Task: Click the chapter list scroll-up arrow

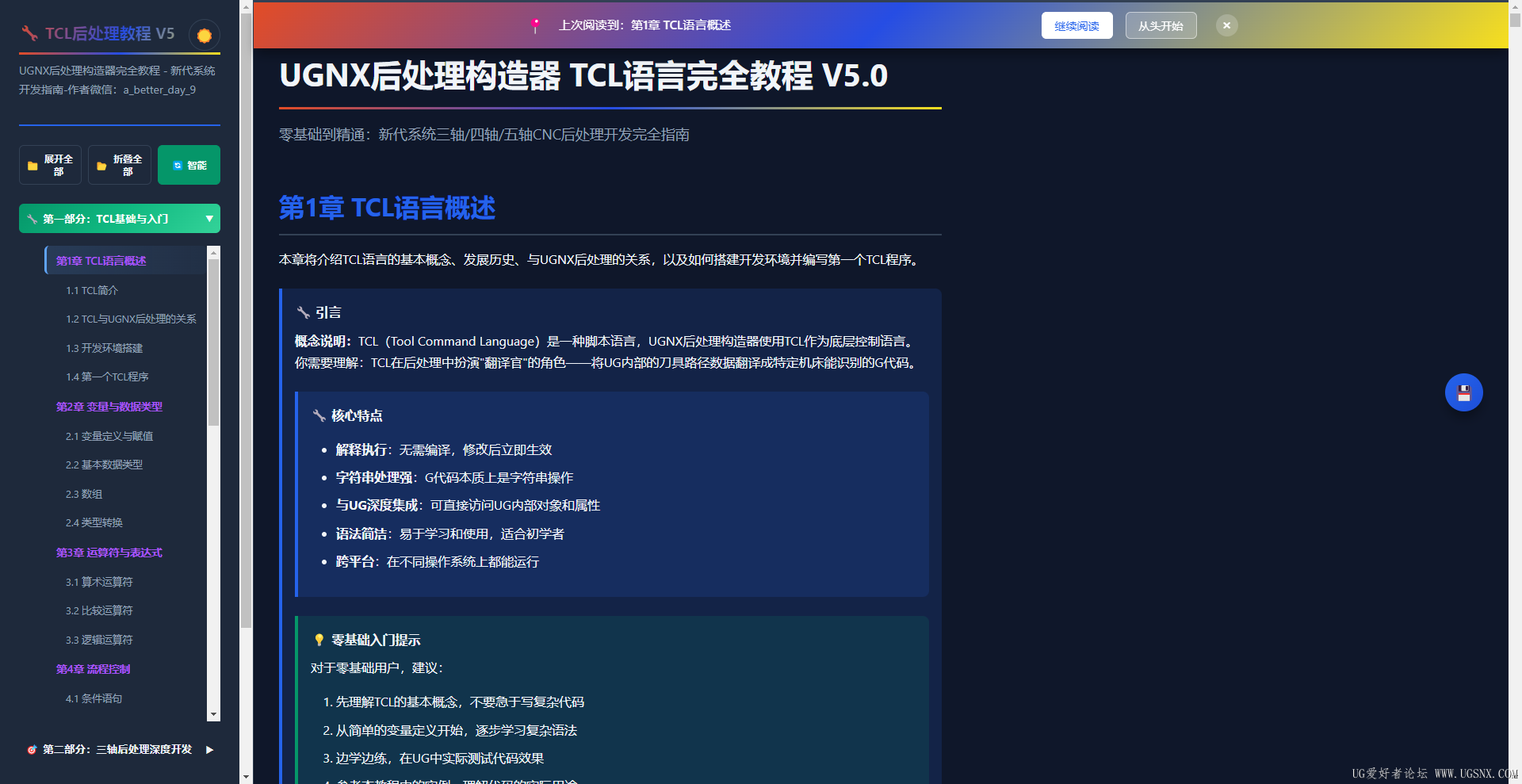Action: [213, 252]
